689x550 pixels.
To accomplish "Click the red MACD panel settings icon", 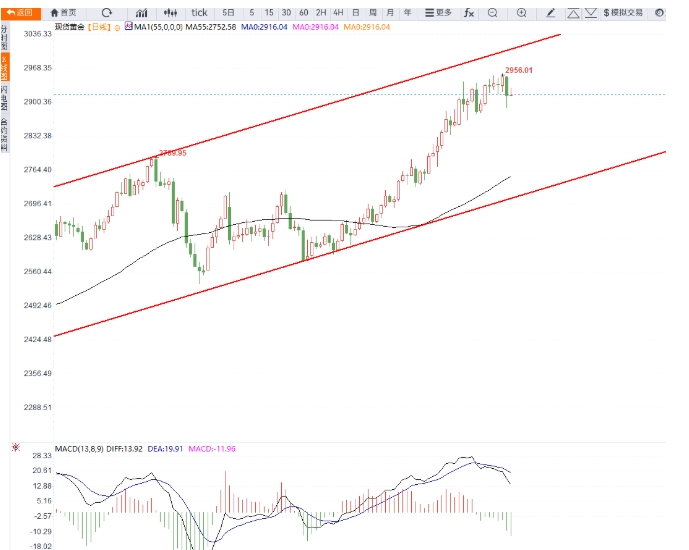I will [x=16, y=448].
